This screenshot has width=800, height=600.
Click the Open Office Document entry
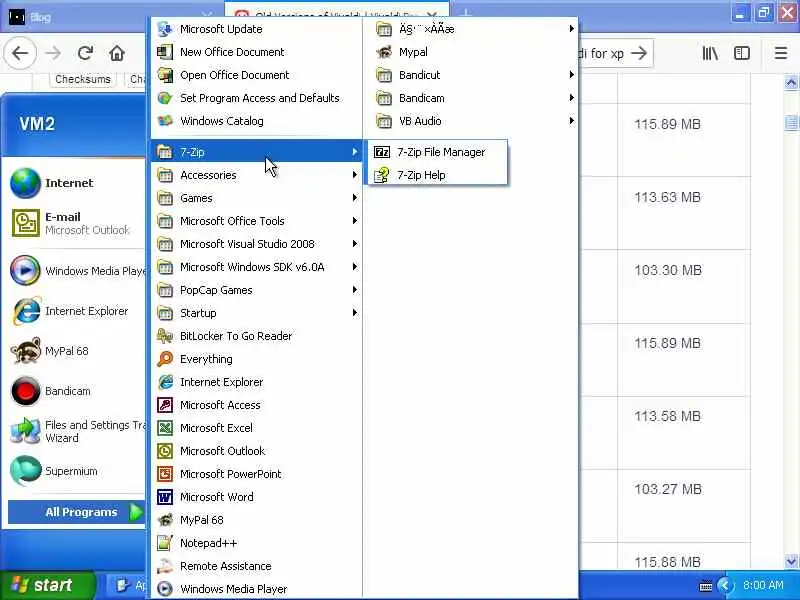pyautogui.click(x=257, y=75)
